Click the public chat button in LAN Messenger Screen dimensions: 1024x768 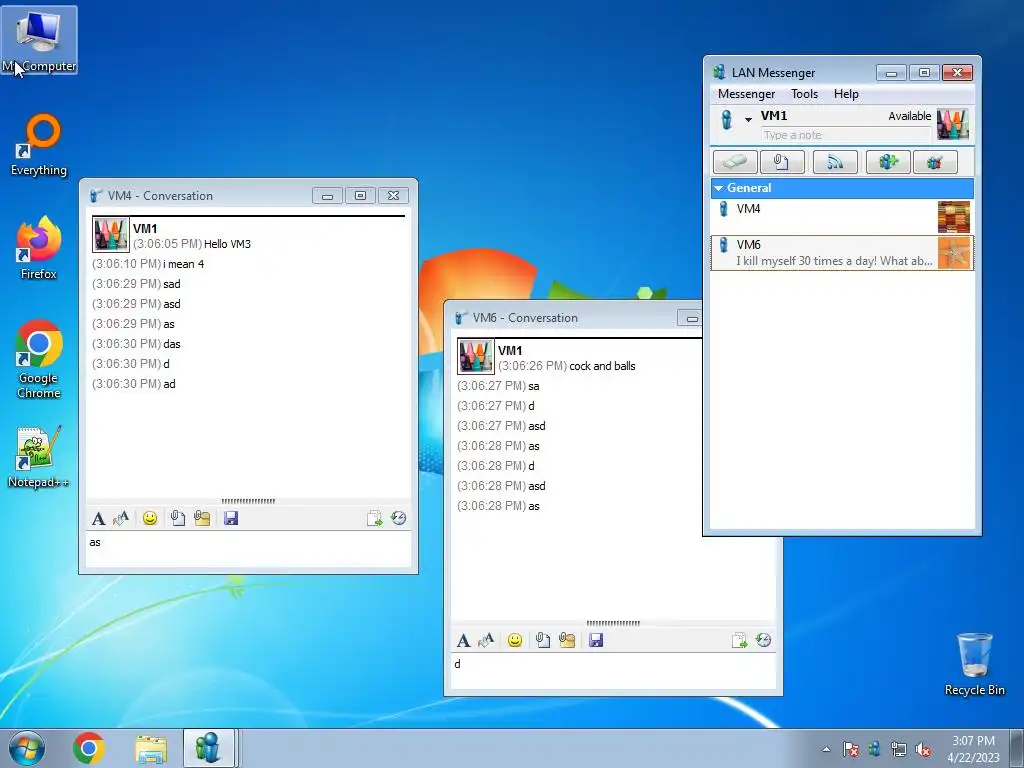935,162
